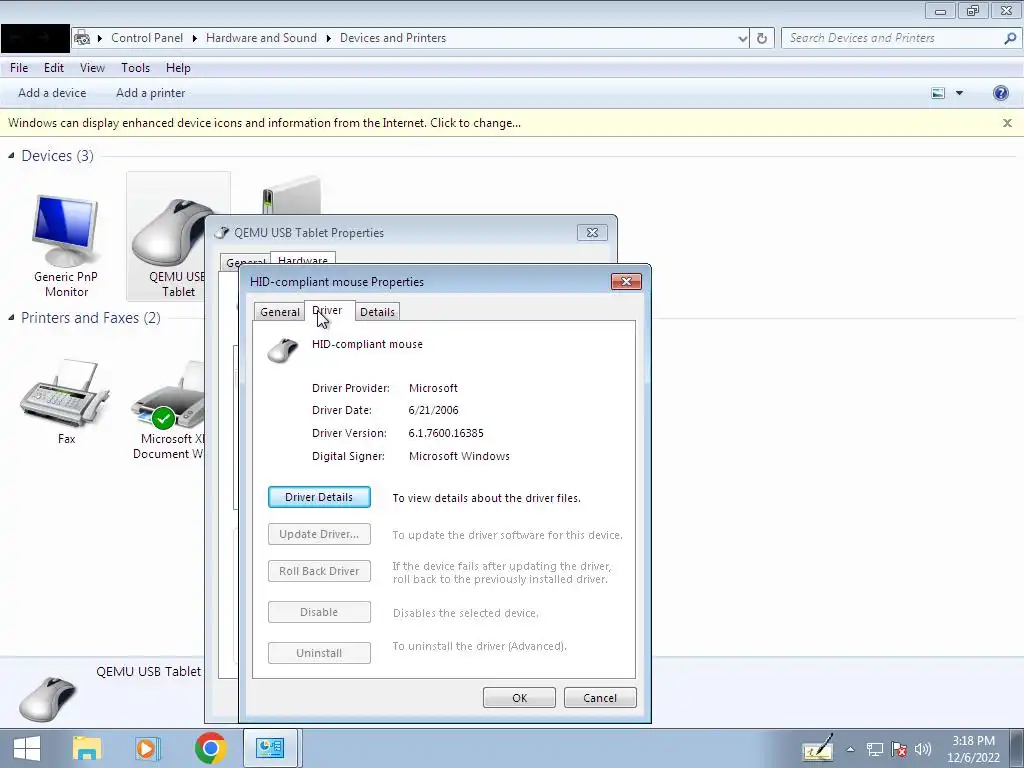The image size is (1024, 768).
Task: Click the network tray icon
Action: (874, 749)
